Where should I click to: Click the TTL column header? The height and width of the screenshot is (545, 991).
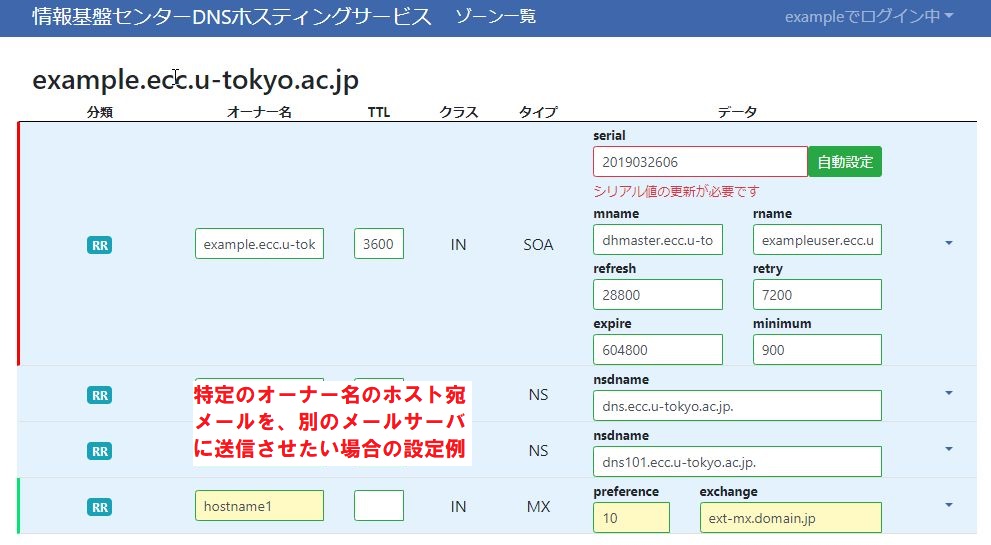point(379,112)
